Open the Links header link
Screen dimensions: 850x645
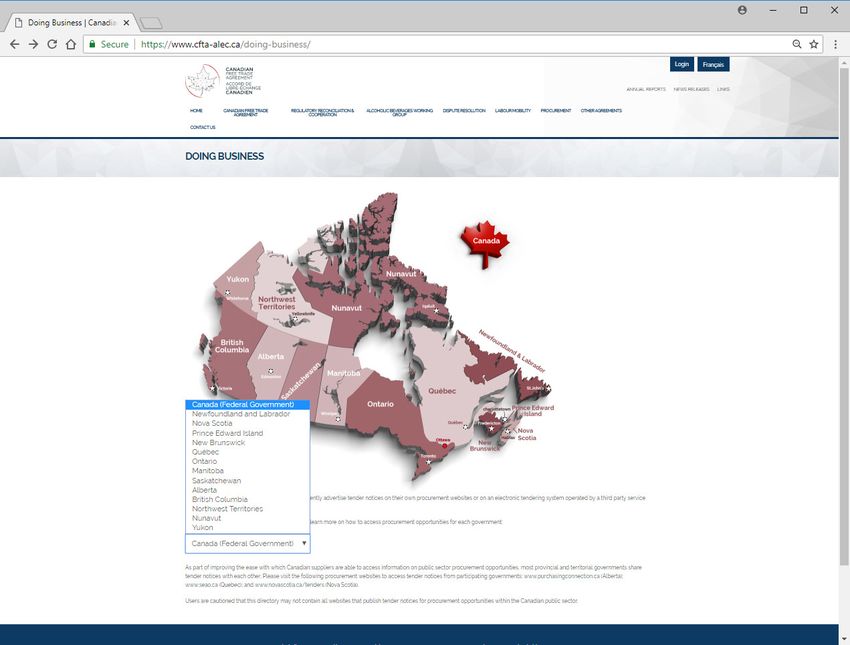(723, 89)
